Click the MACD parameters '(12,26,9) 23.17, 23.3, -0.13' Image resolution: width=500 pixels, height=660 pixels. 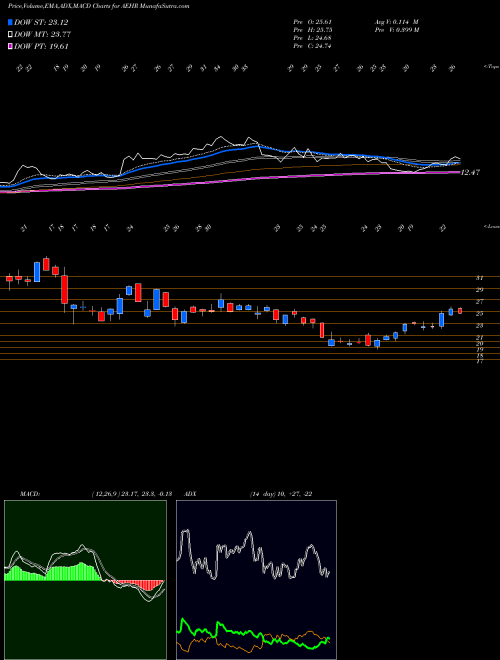[131, 494]
